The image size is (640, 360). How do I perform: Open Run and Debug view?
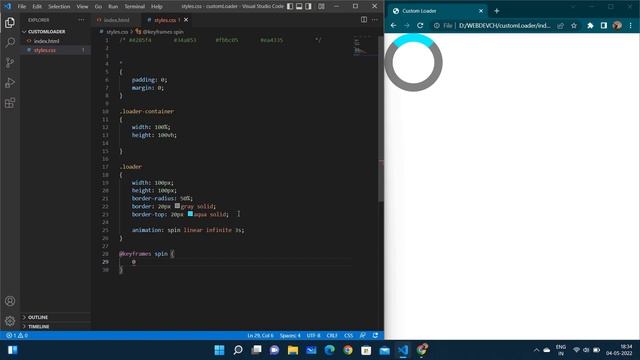tap(10, 83)
